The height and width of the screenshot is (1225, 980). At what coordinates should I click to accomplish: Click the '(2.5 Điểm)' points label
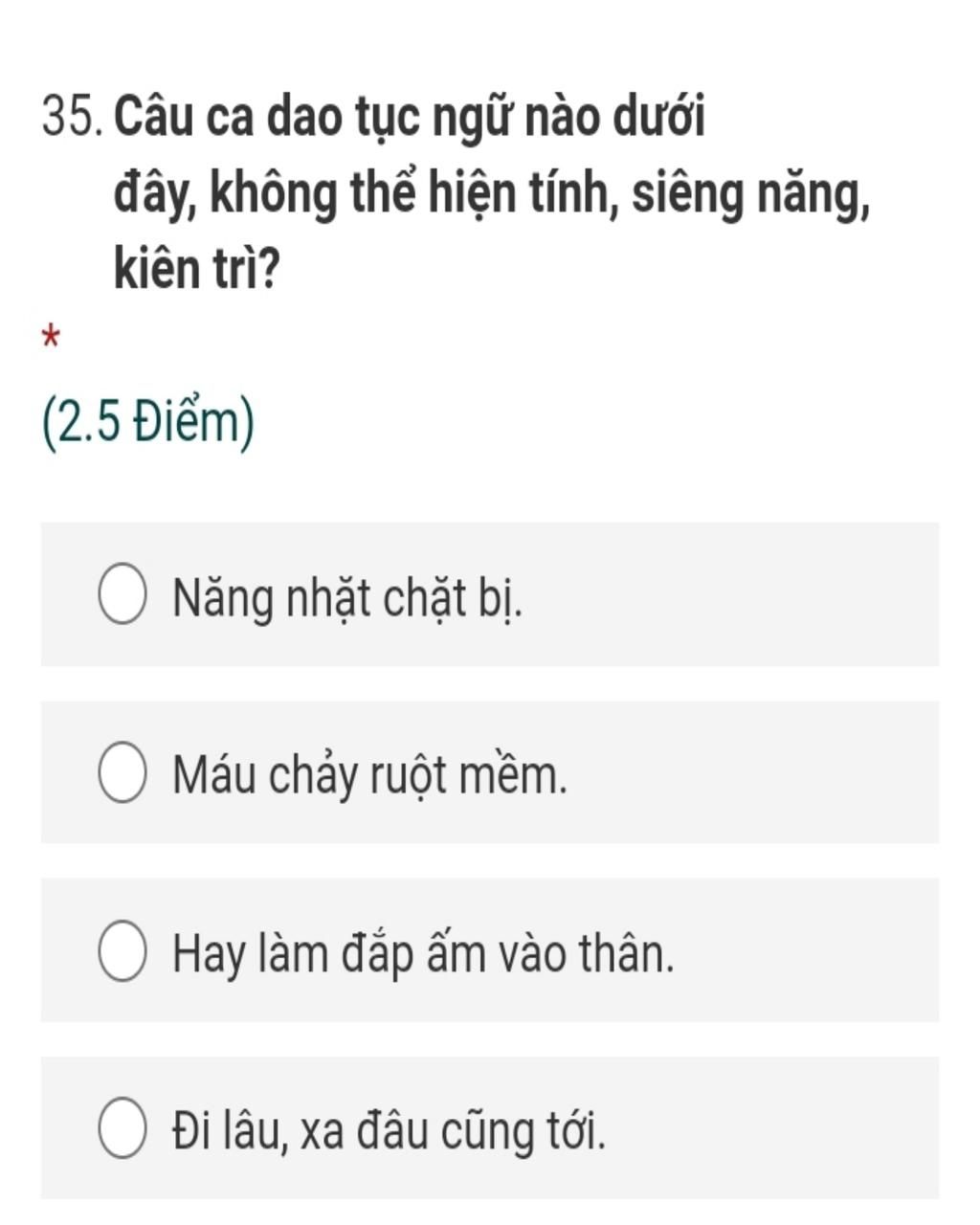(149, 422)
